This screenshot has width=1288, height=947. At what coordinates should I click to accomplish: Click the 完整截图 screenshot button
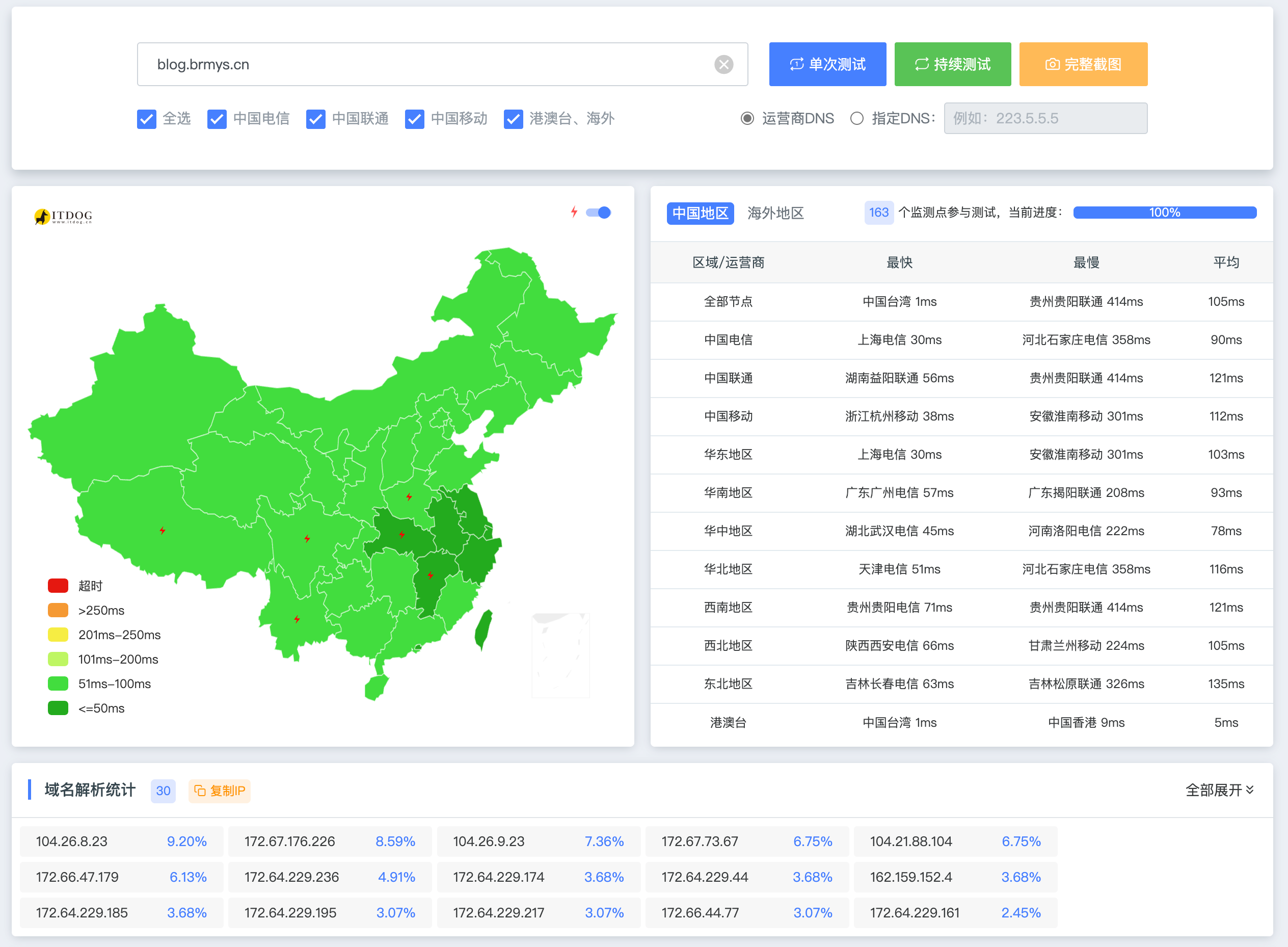coord(1084,64)
